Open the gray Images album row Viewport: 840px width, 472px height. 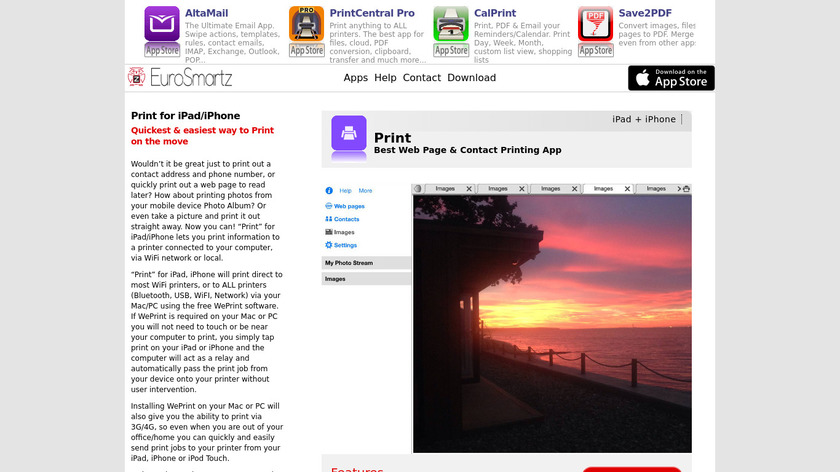pyautogui.click(x=366, y=279)
